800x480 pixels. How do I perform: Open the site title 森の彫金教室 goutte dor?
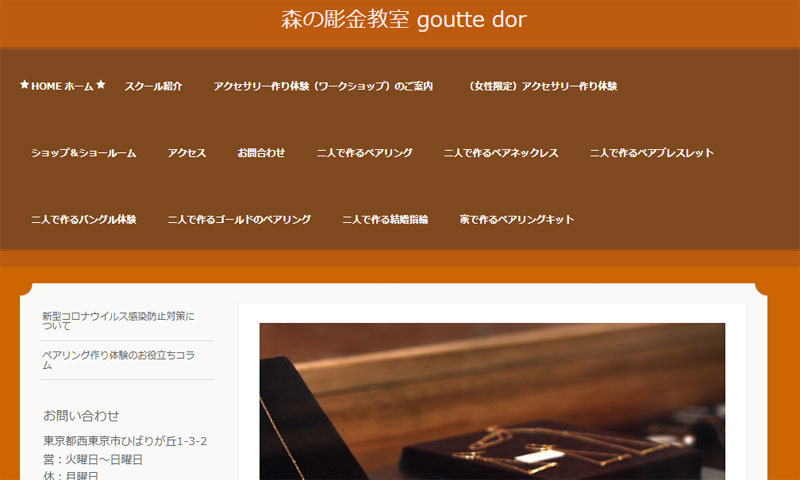click(403, 20)
